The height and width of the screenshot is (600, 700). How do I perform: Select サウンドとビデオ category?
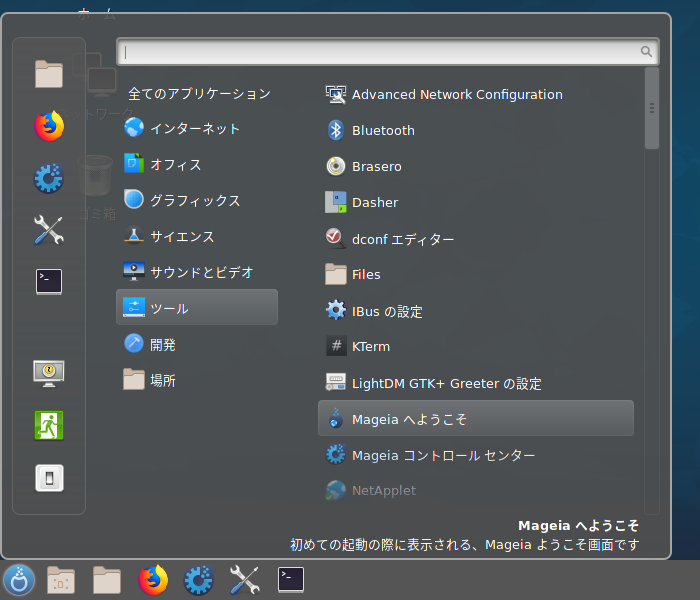197,272
